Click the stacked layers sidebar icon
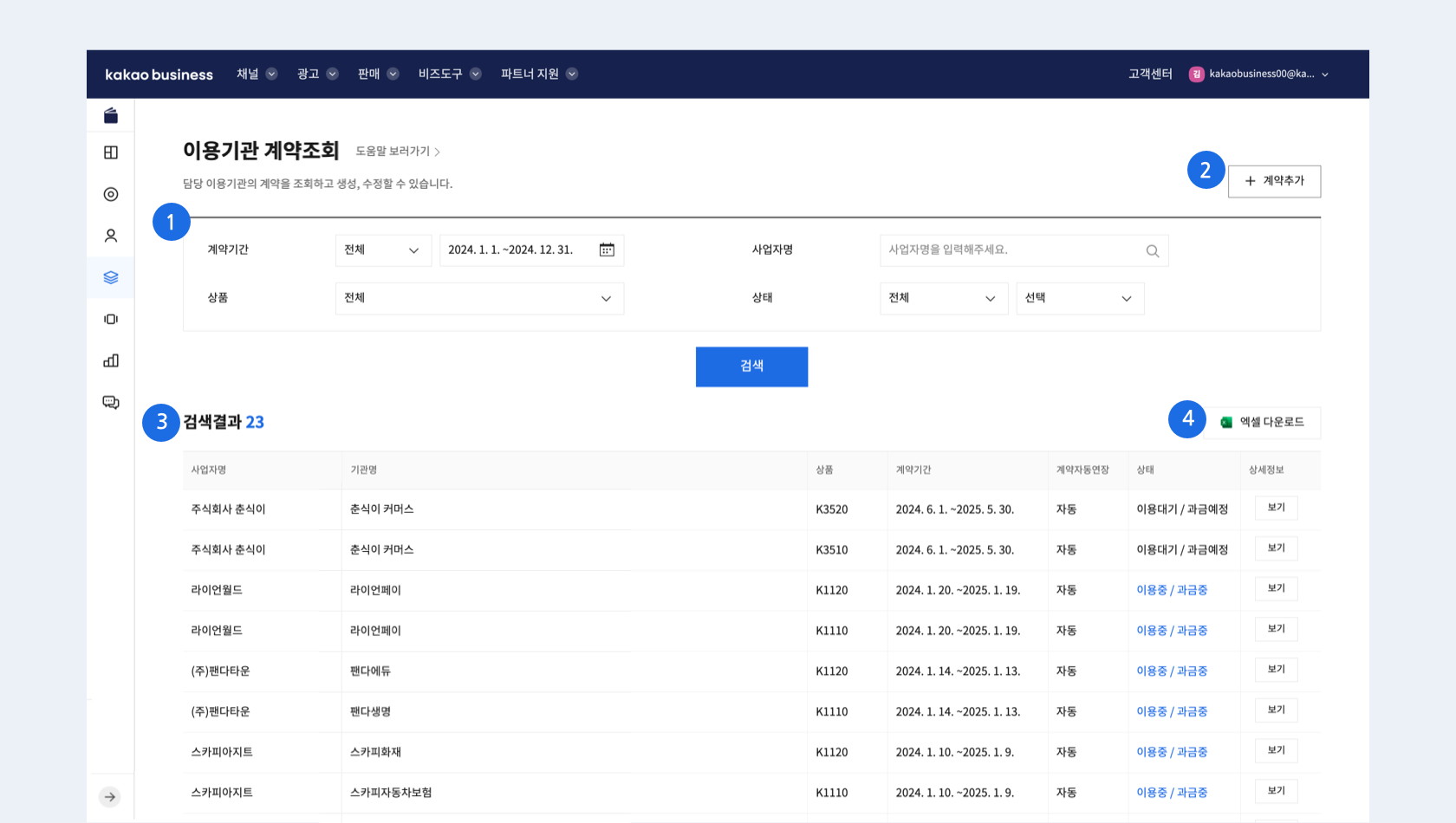Screen dimensions: 1456x823 coord(111,277)
